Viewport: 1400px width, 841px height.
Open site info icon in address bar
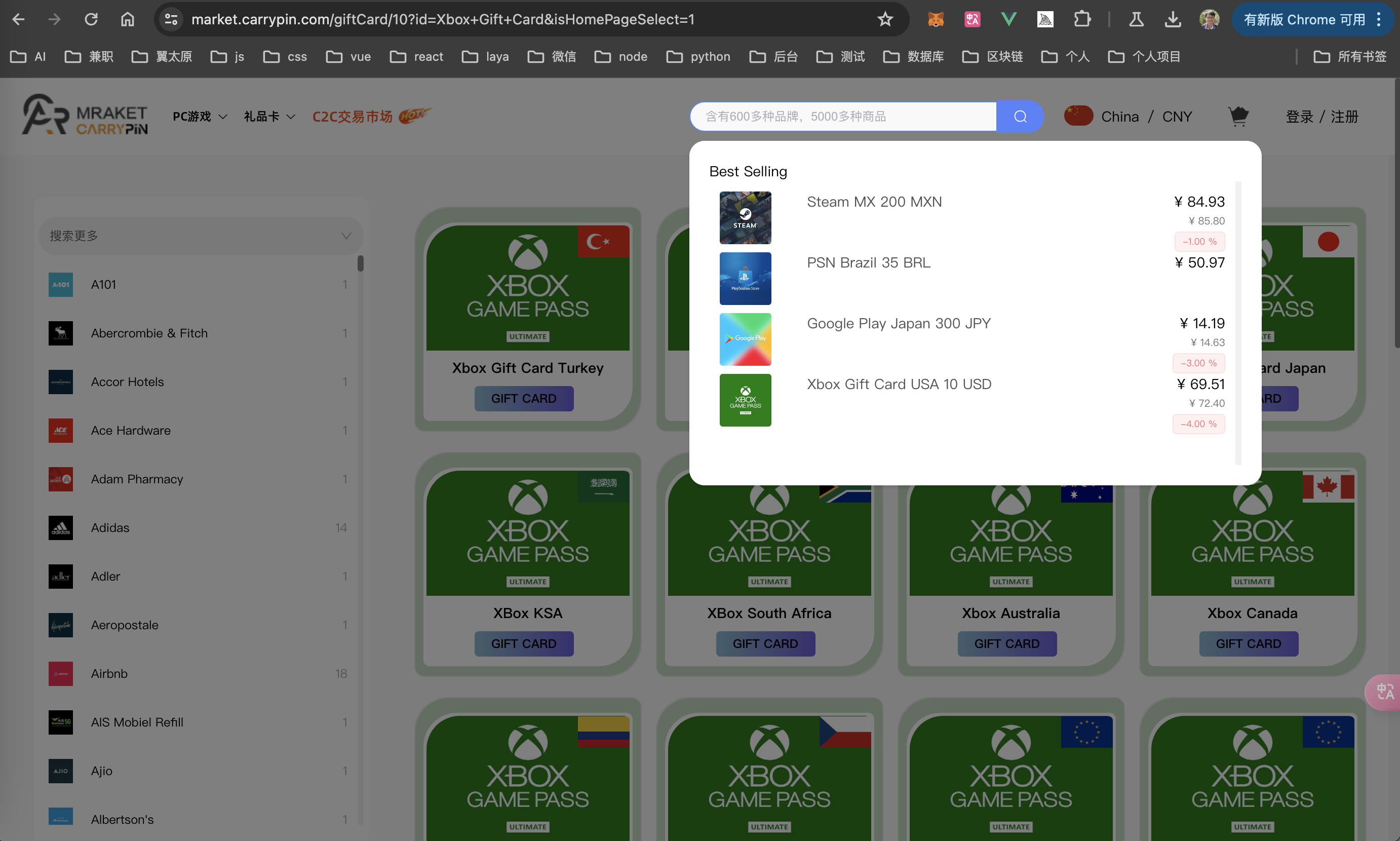171,19
